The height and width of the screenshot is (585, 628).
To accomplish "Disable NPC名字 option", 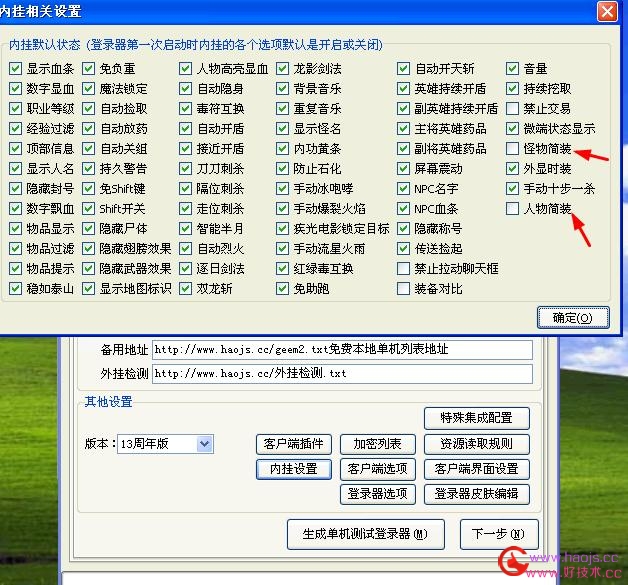I will 403,189.
